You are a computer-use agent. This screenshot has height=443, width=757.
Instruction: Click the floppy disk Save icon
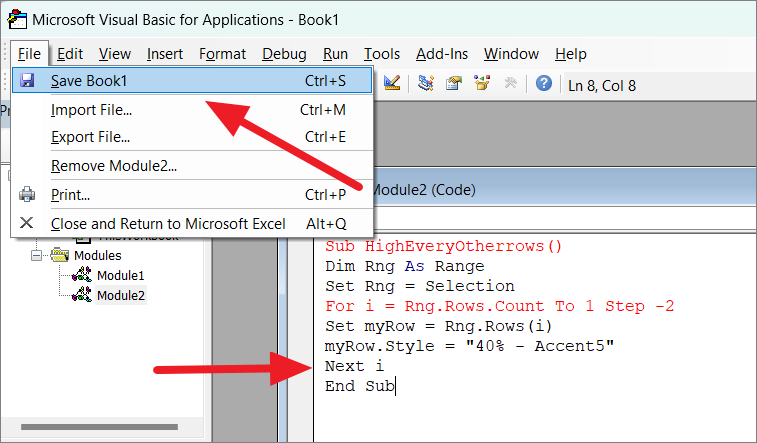[x=27, y=80]
